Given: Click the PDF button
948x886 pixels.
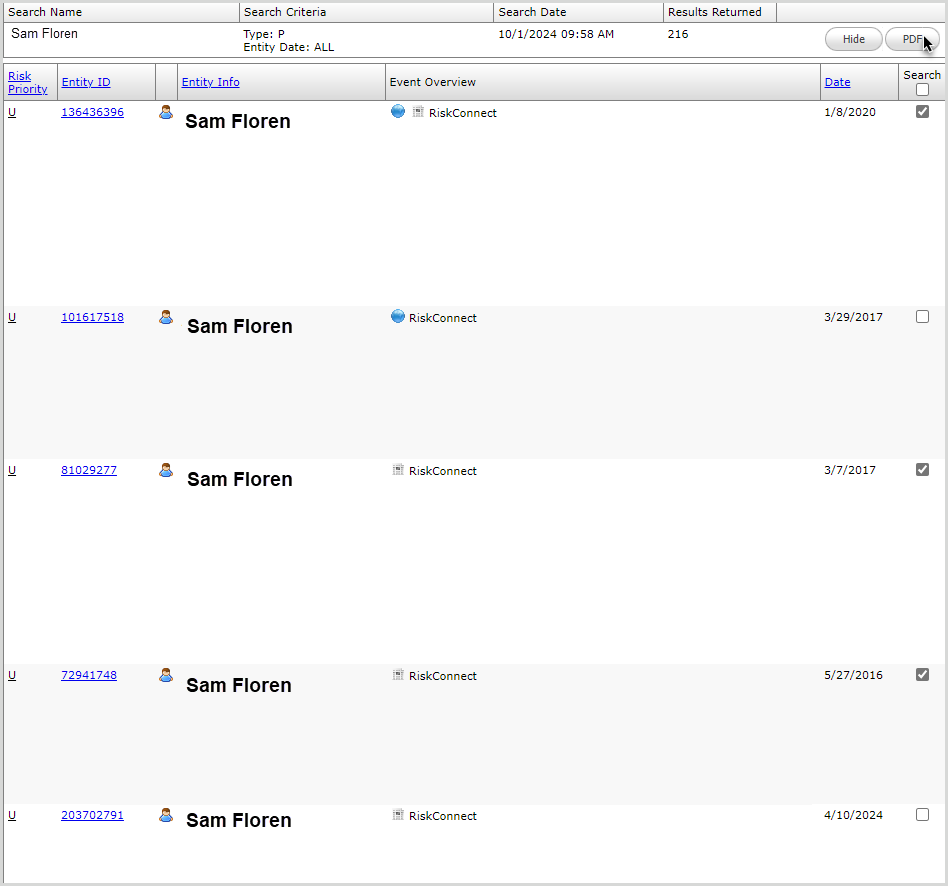Looking at the screenshot, I should pyautogui.click(x=911, y=38).
